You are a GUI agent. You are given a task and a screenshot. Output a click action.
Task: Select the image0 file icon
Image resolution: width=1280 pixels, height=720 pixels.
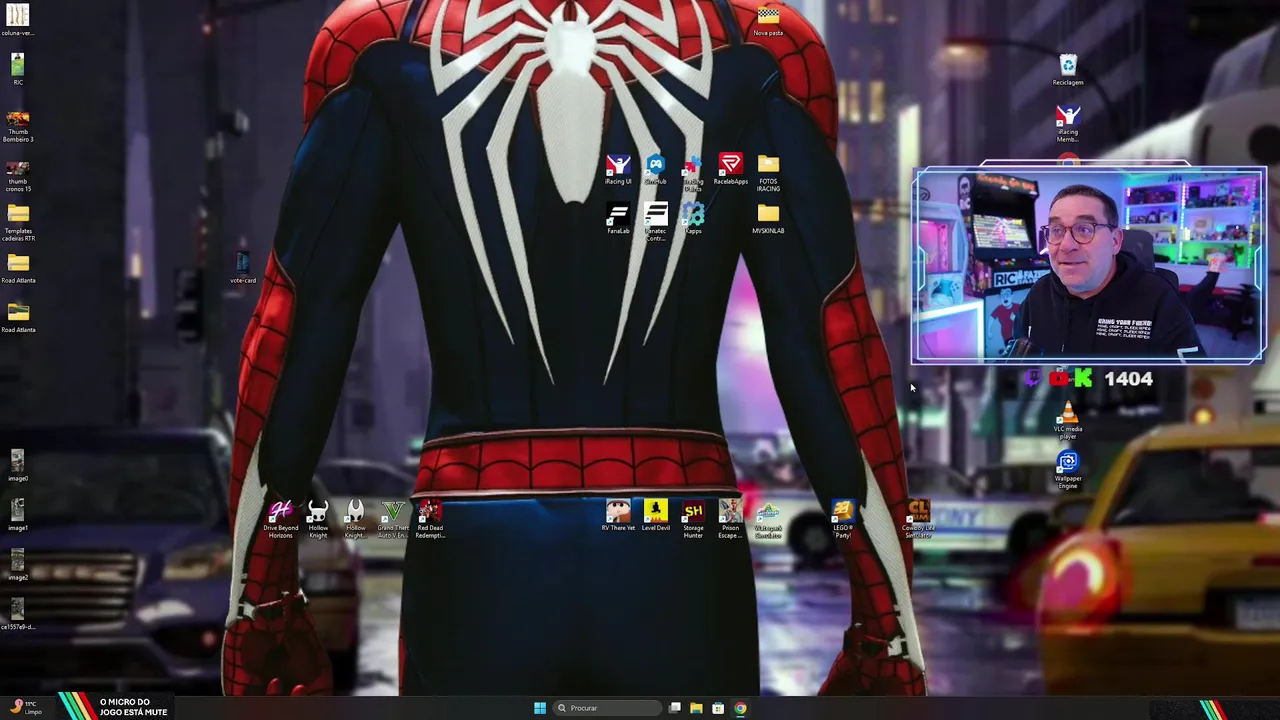click(18, 466)
